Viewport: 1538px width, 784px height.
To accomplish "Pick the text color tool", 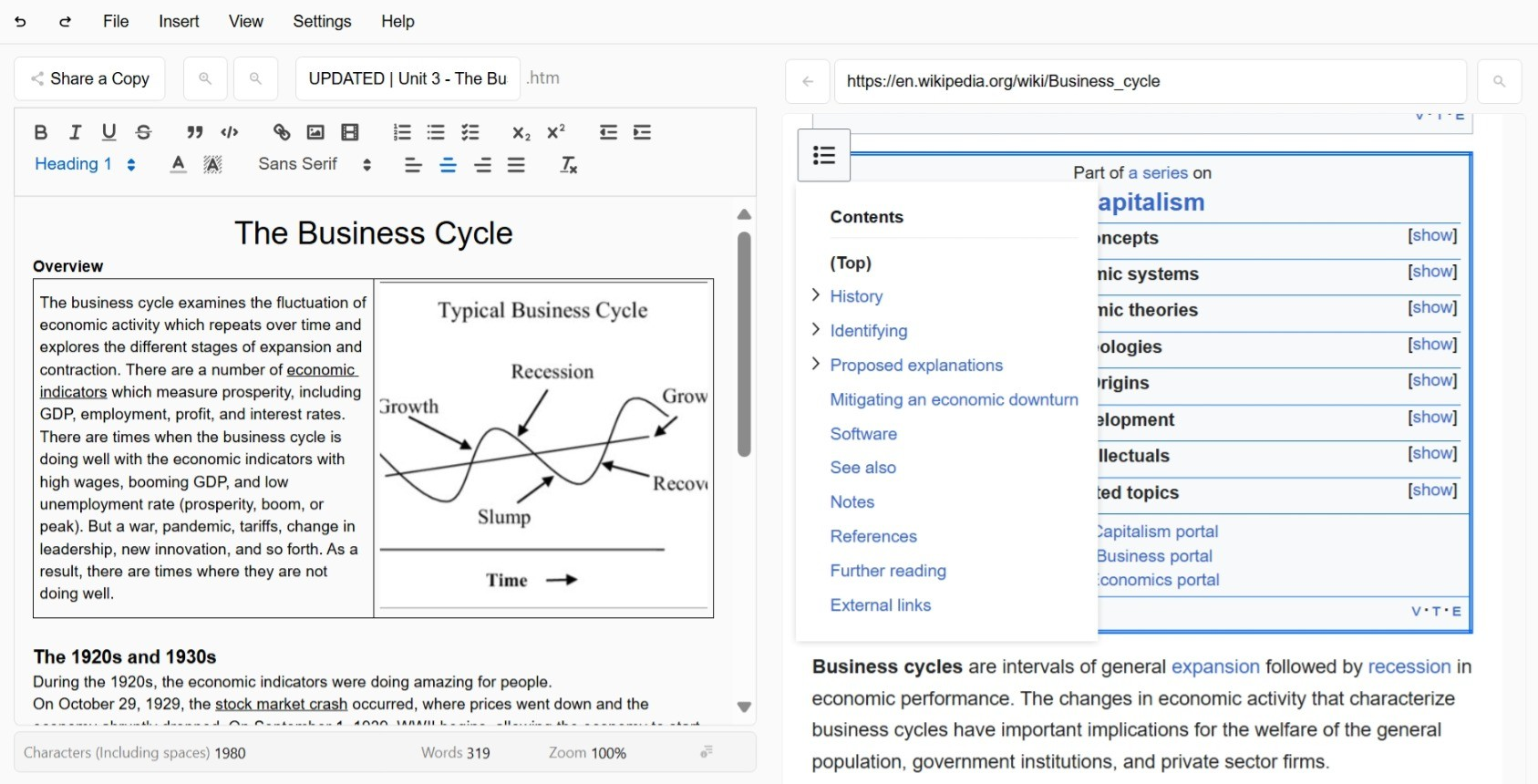I will 179,164.
